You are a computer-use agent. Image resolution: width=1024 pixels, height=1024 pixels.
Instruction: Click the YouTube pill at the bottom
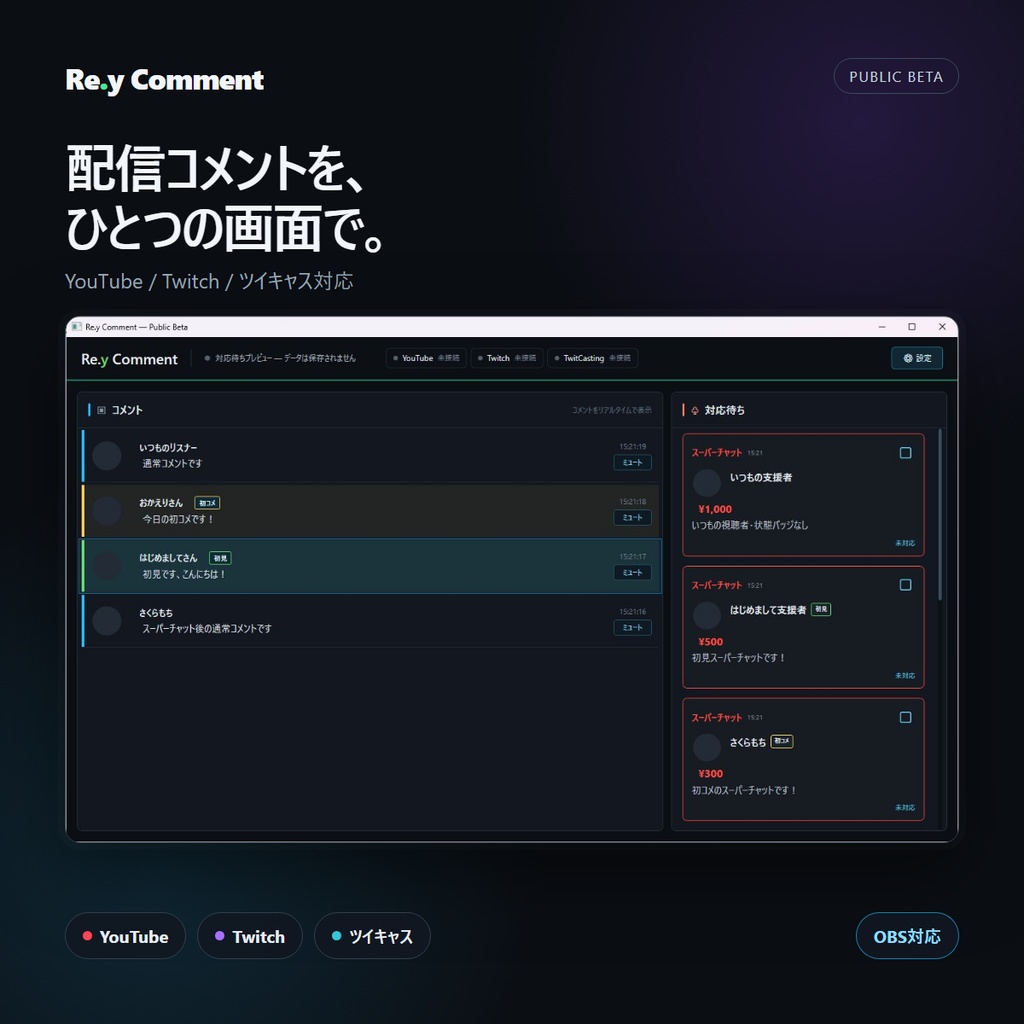[x=125, y=936]
